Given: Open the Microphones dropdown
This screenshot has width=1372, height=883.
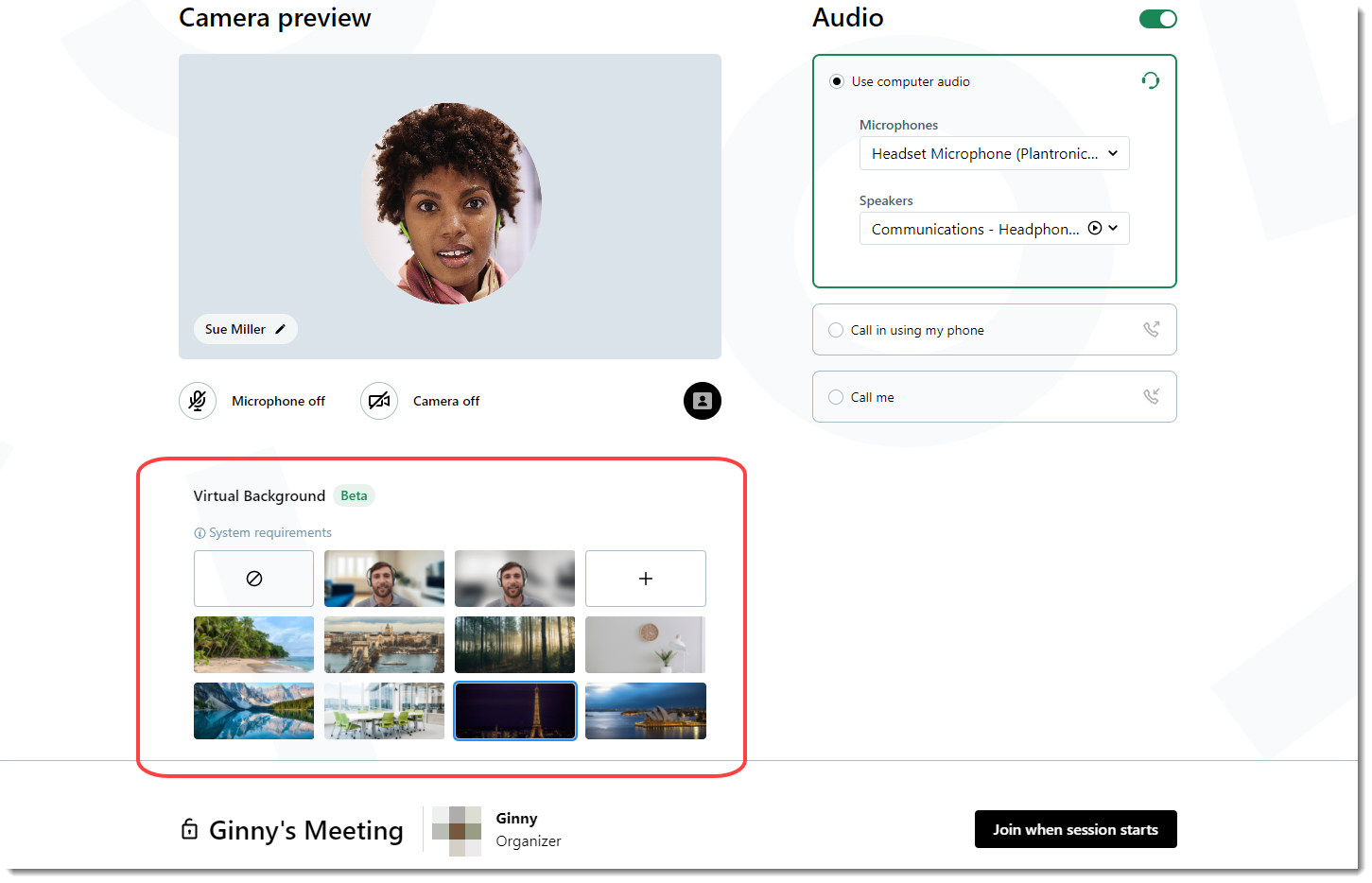Looking at the screenshot, I should coord(994,153).
